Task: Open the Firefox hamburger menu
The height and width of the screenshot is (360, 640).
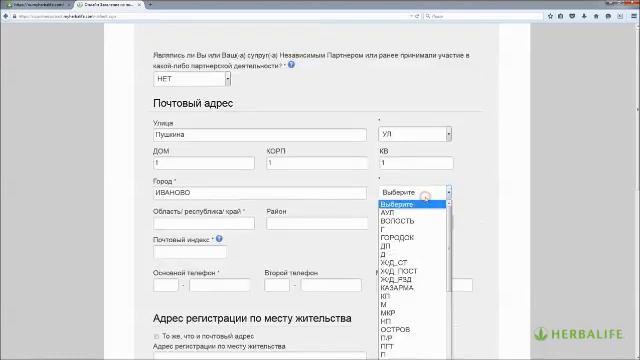Action: tap(634, 16)
